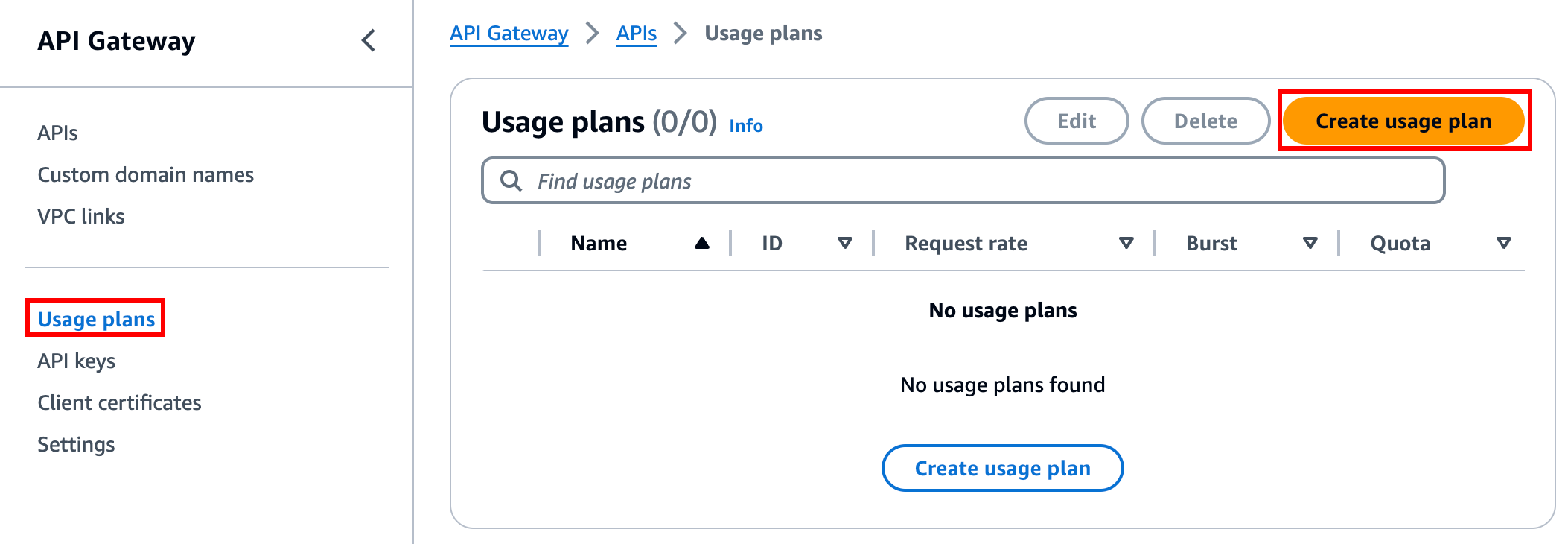Sort by Name ascending arrow
The height and width of the screenshot is (544, 1568).
pos(701,243)
